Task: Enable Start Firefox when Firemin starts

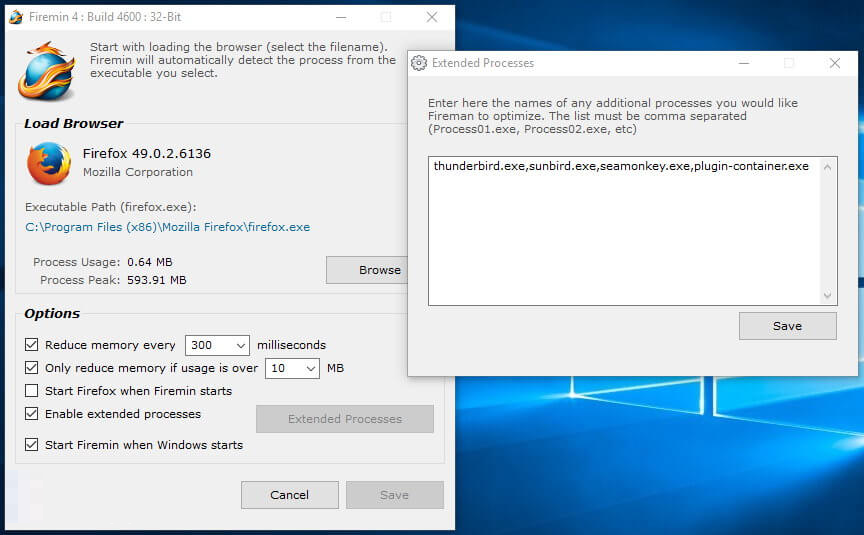Action: (x=31, y=391)
